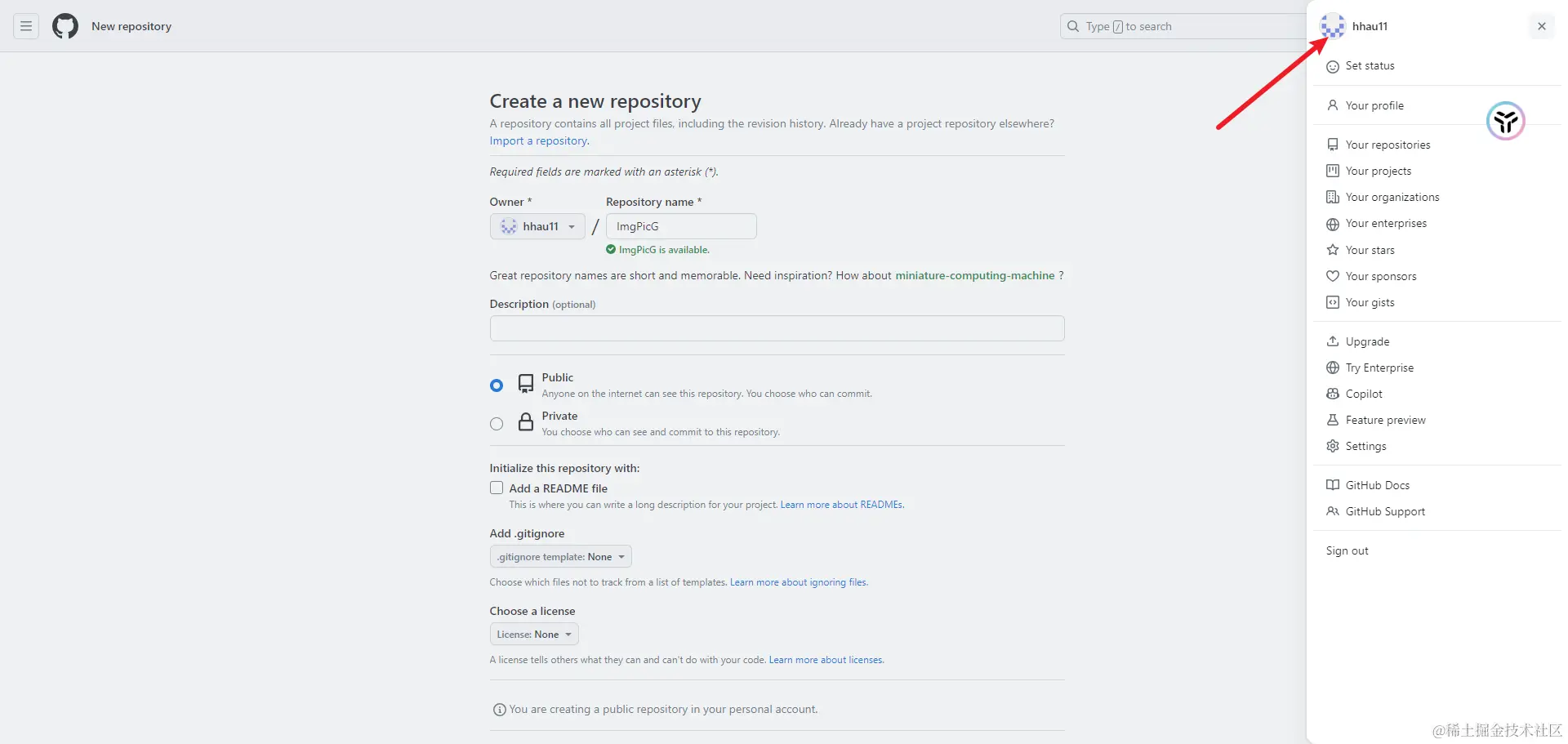This screenshot has width=1568, height=744.
Task: Open Your projects menu item
Action: pos(1437,171)
